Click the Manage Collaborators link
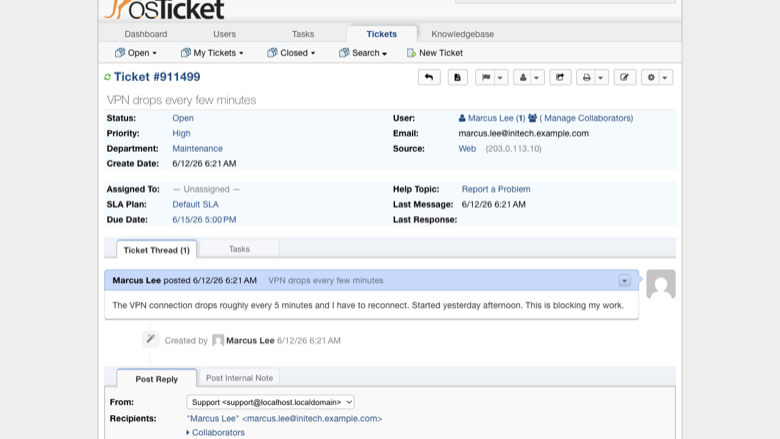This screenshot has width=780, height=439. click(x=586, y=118)
